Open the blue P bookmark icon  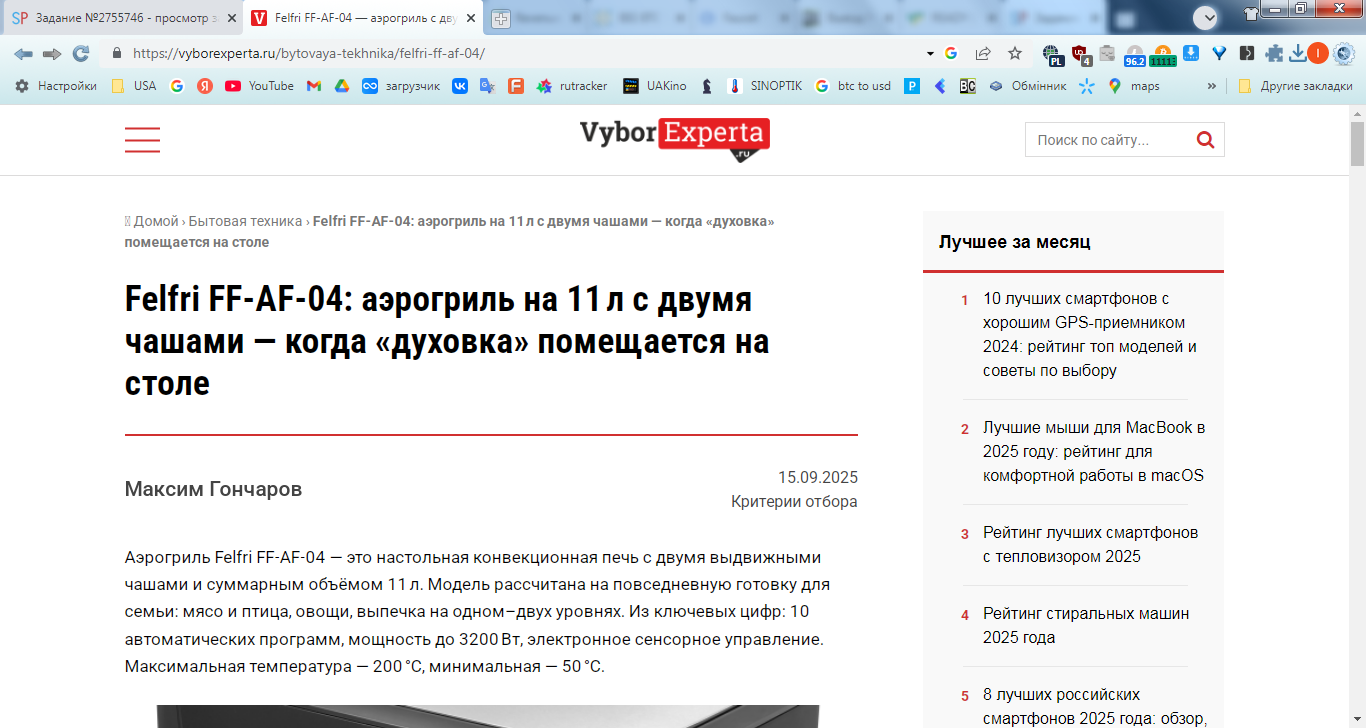point(912,86)
